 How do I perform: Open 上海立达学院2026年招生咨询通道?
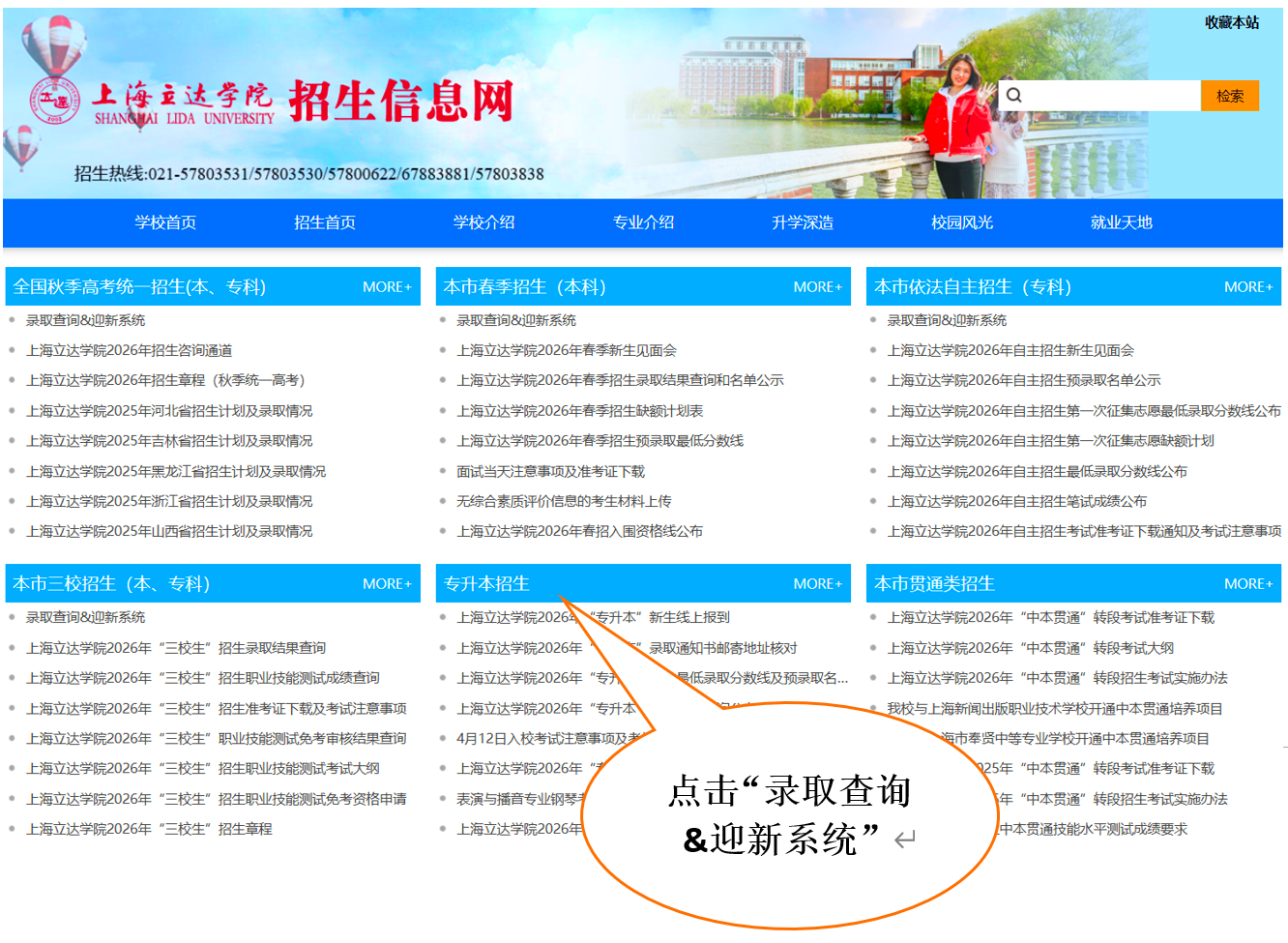coord(129,350)
